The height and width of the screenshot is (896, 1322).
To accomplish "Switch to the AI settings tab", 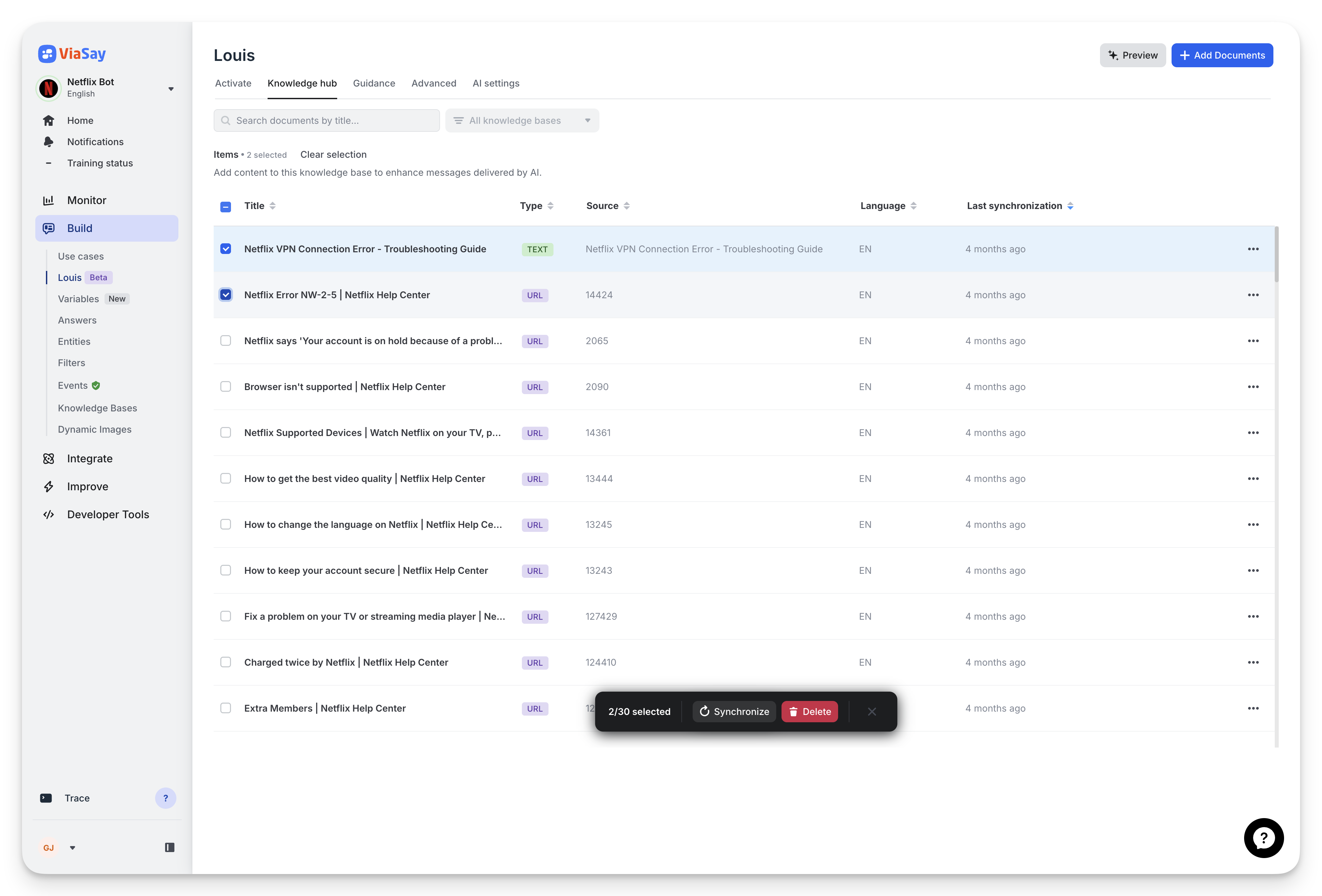I will point(496,83).
